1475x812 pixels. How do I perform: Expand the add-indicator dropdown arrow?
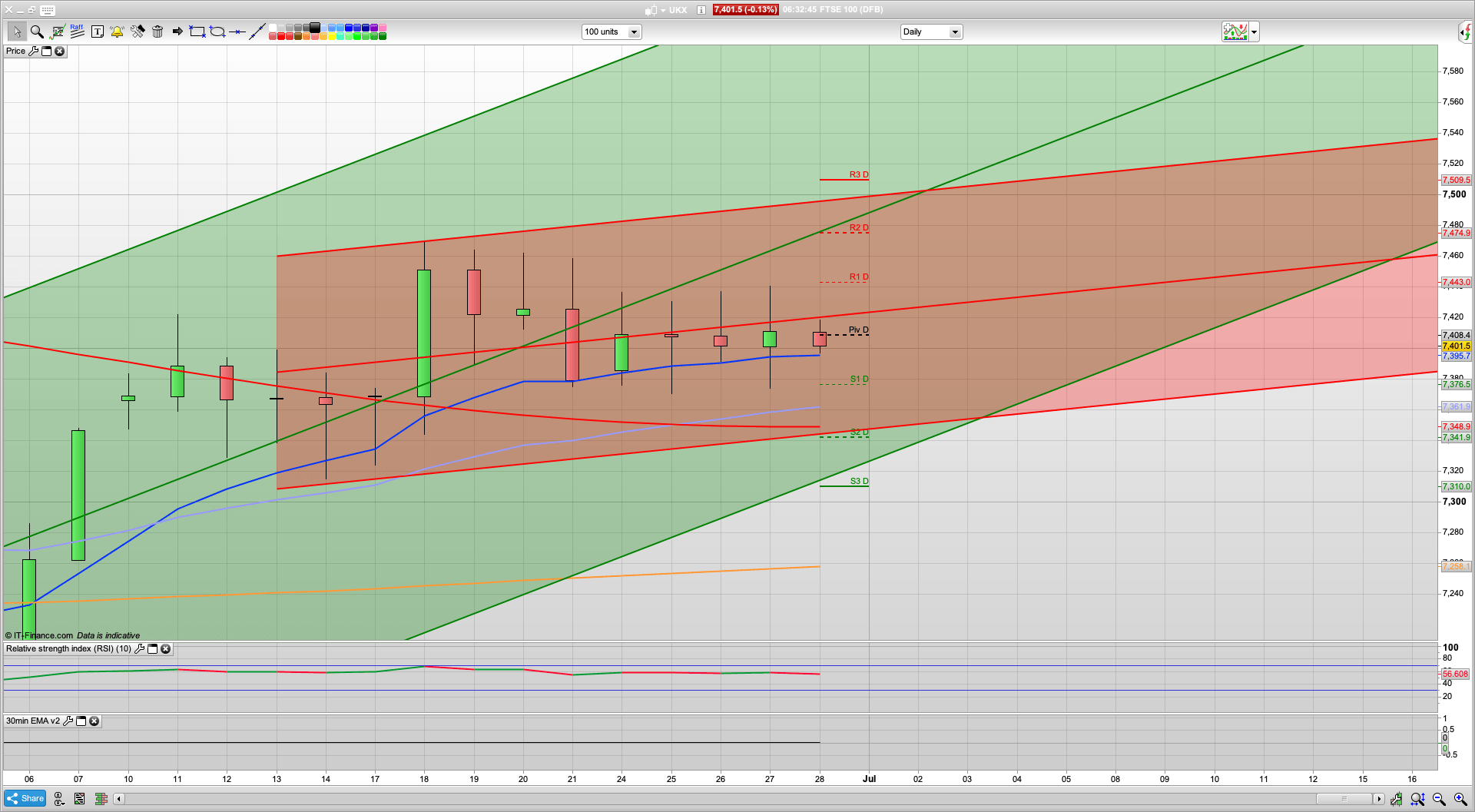1255,32
